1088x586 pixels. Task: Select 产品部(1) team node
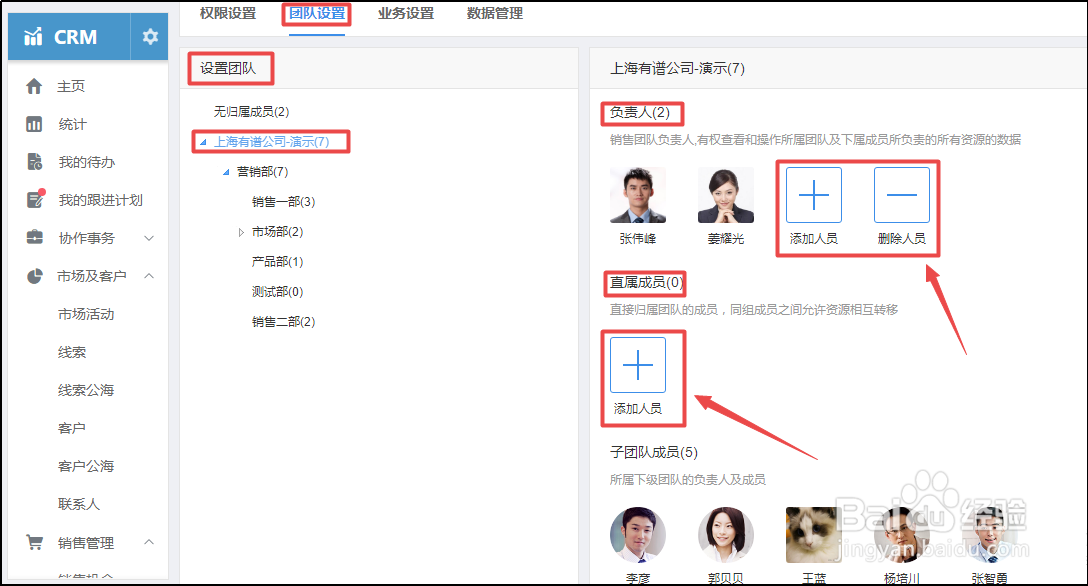pos(278,261)
